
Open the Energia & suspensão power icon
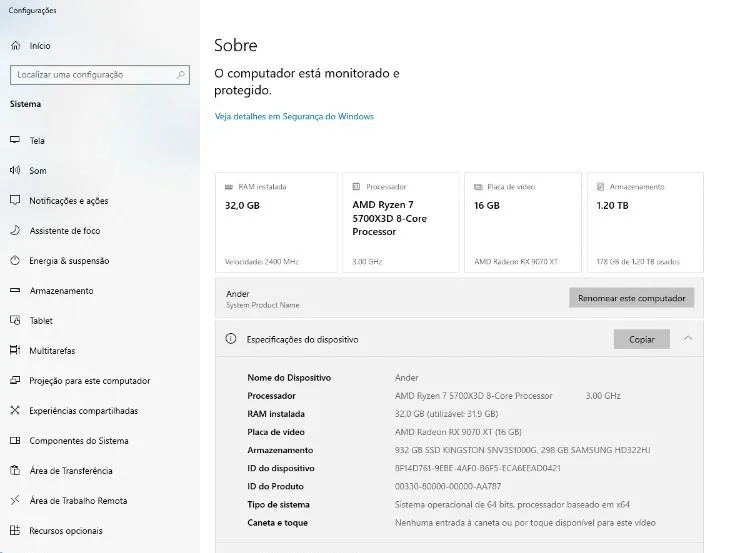pos(15,260)
